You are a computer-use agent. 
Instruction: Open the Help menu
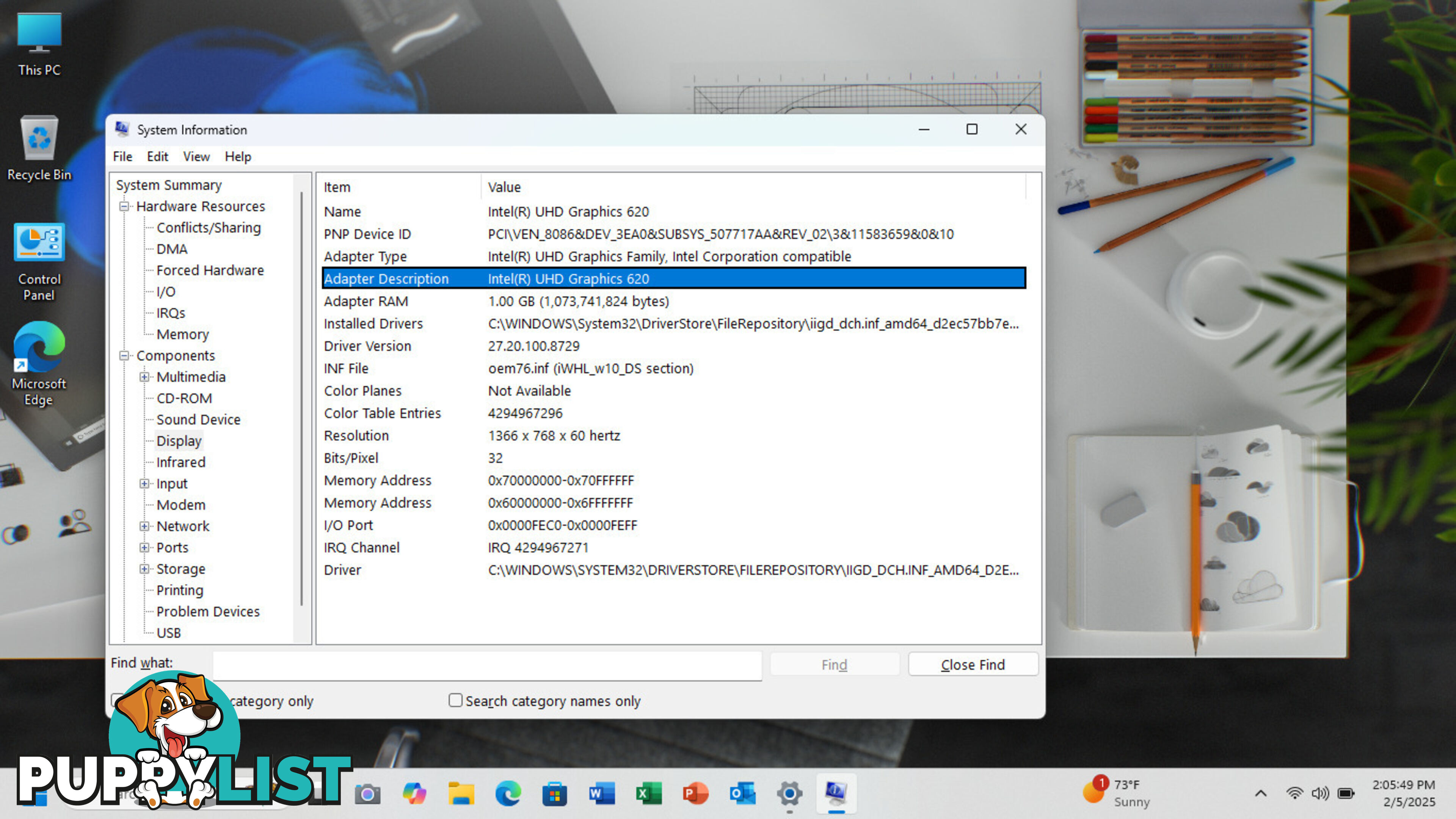point(238,157)
